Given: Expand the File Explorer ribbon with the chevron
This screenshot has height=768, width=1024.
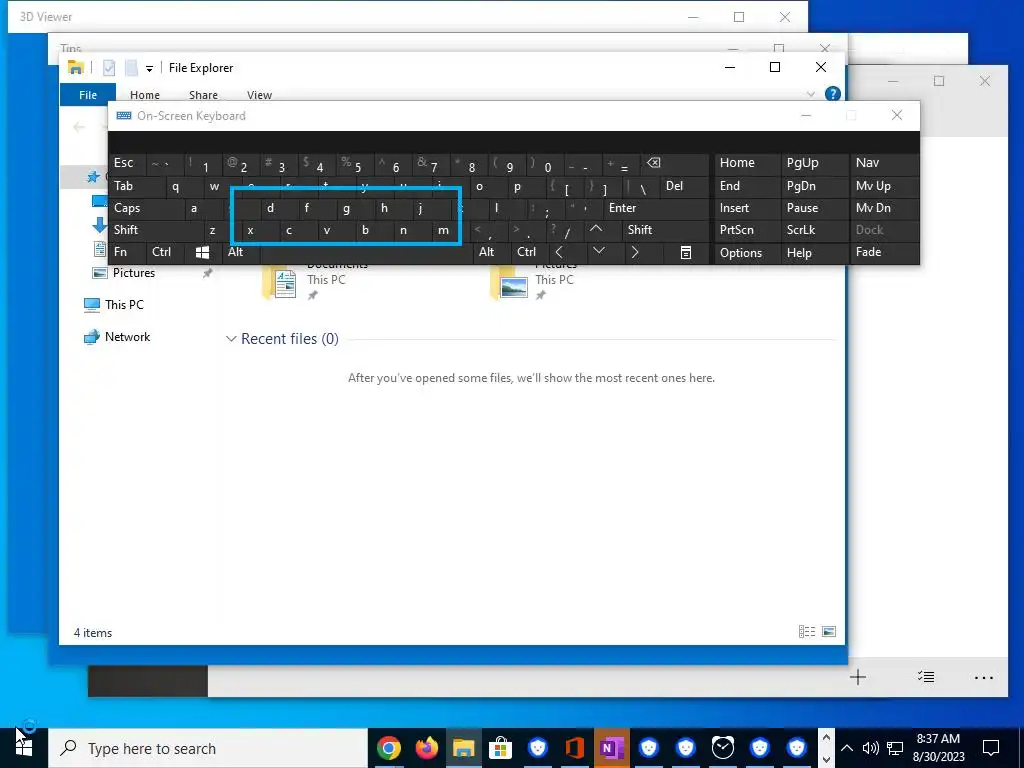Looking at the screenshot, I should pyautogui.click(x=810, y=94).
